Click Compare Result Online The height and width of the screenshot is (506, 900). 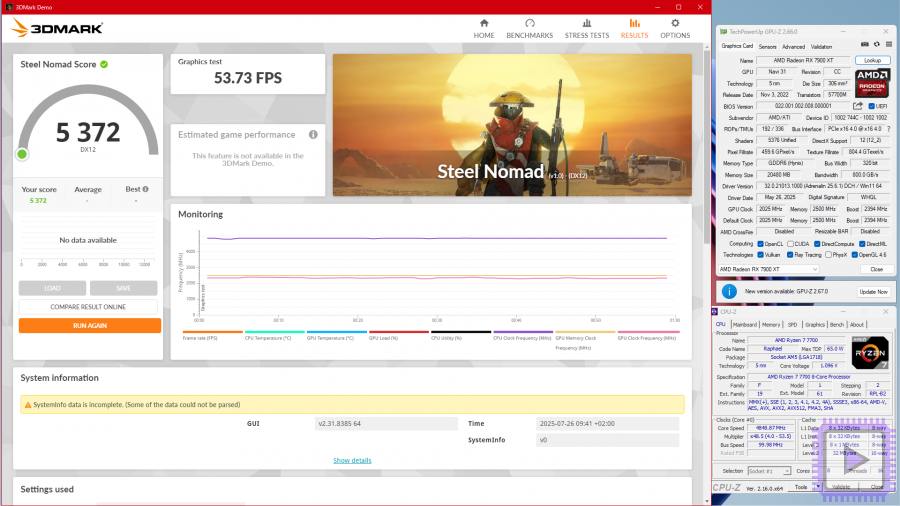[88, 307]
